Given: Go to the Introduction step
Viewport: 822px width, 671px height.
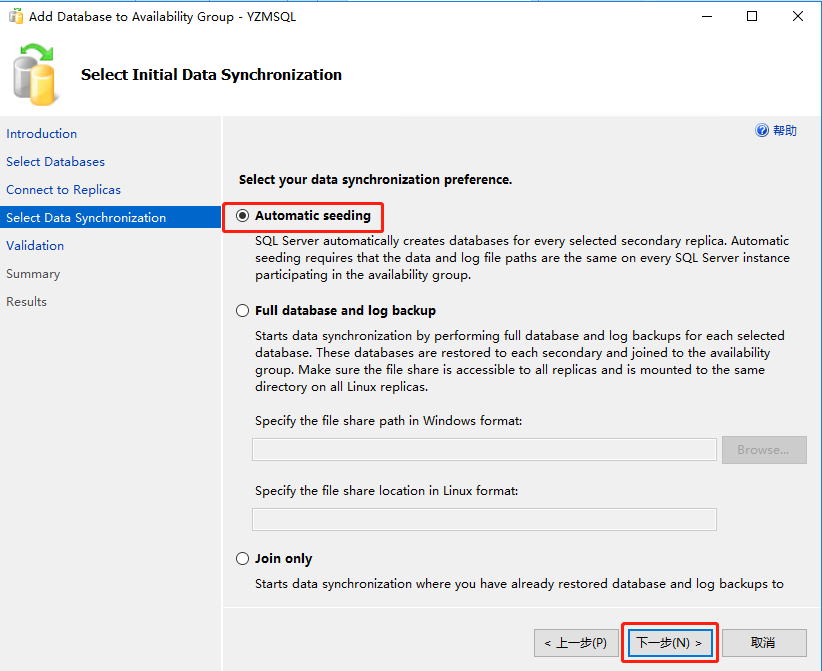Looking at the screenshot, I should pyautogui.click(x=42, y=134).
